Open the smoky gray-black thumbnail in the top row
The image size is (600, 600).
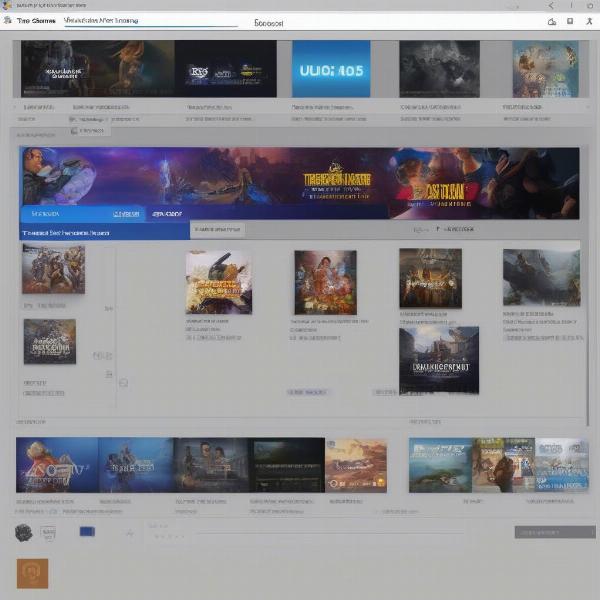click(x=439, y=69)
